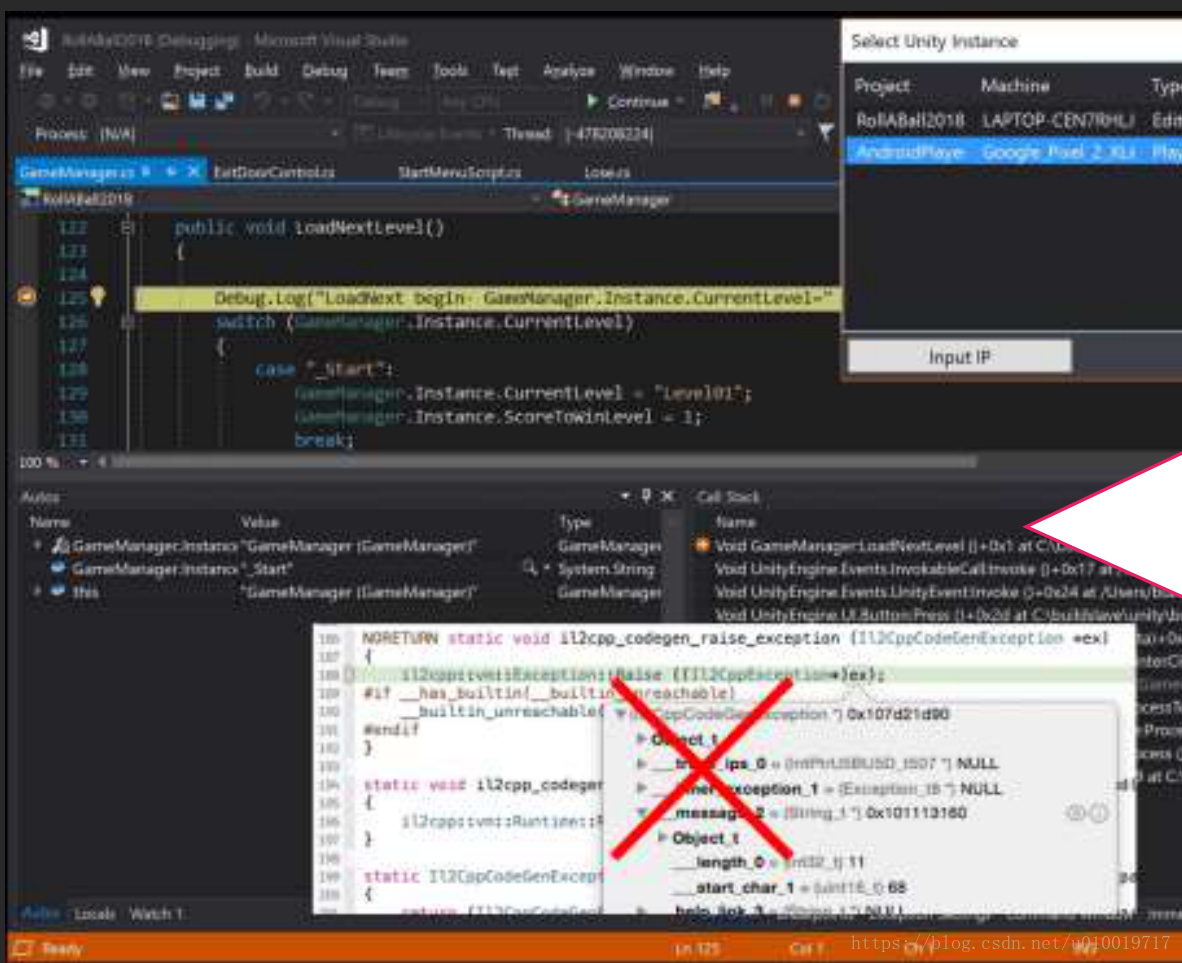Click the Undo toolbar icon
The width and height of the screenshot is (1182, 963).
[261, 101]
